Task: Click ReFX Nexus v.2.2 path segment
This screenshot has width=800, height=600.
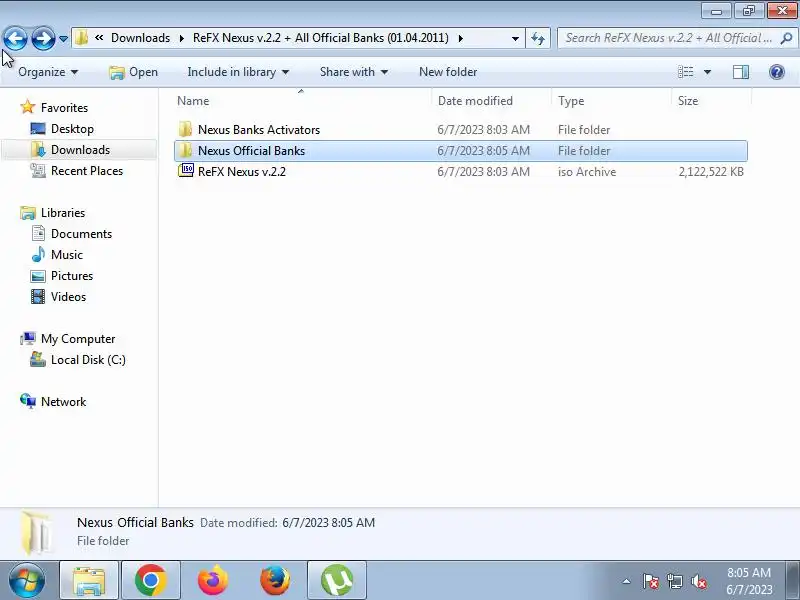Action: (x=320, y=38)
